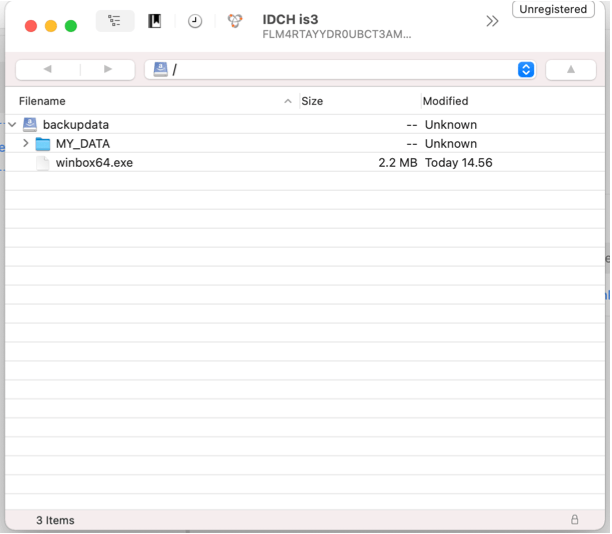Screen dimensions: 612x534
Task: Open the Bonjour services view
Action: coord(235,21)
